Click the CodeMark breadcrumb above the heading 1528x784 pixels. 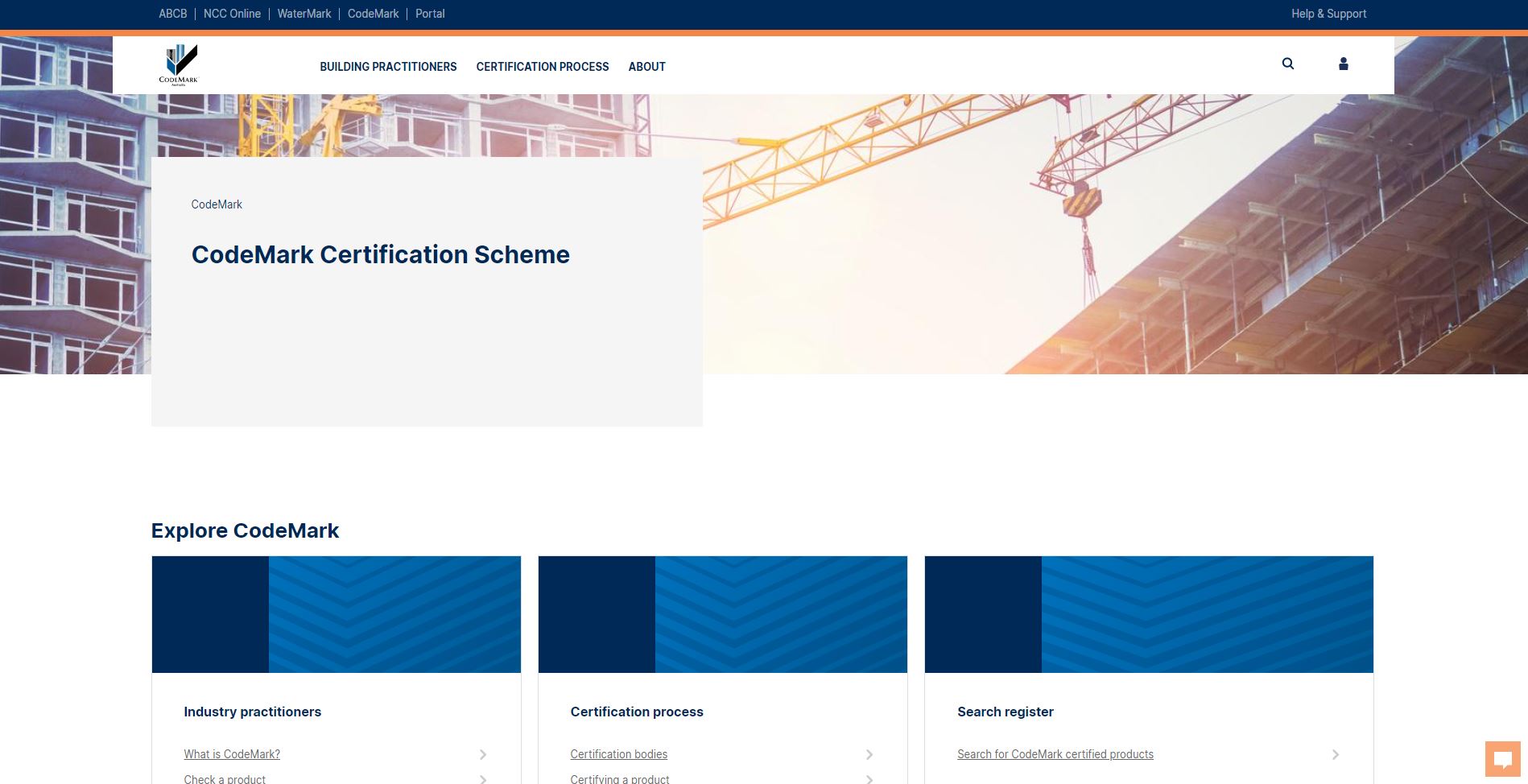click(x=216, y=204)
